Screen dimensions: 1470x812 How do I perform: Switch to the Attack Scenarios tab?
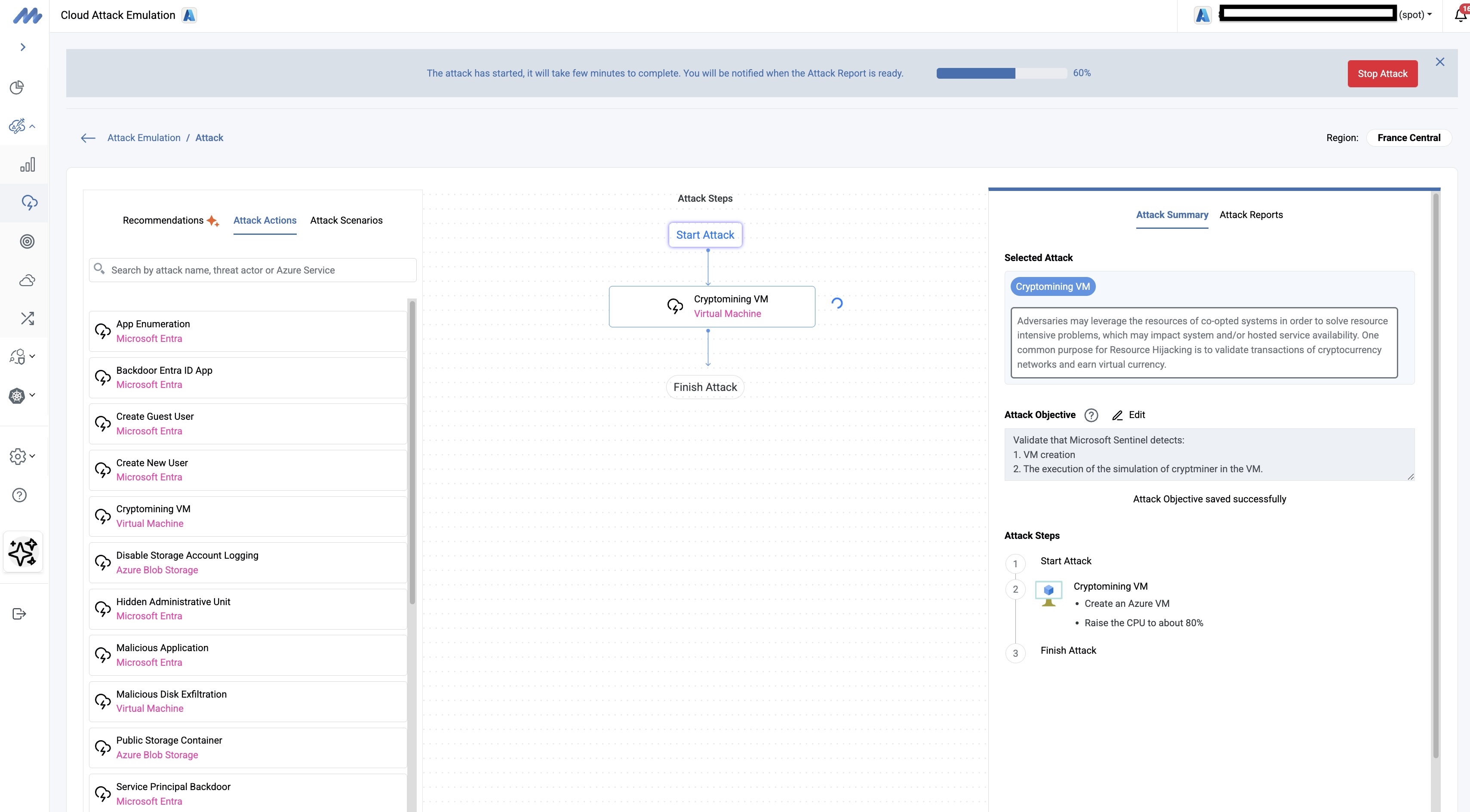coord(346,220)
